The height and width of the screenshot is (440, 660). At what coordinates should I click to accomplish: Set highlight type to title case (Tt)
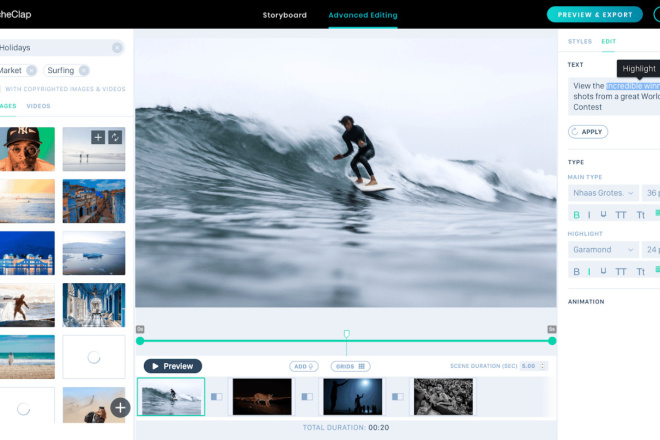click(x=640, y=272)
